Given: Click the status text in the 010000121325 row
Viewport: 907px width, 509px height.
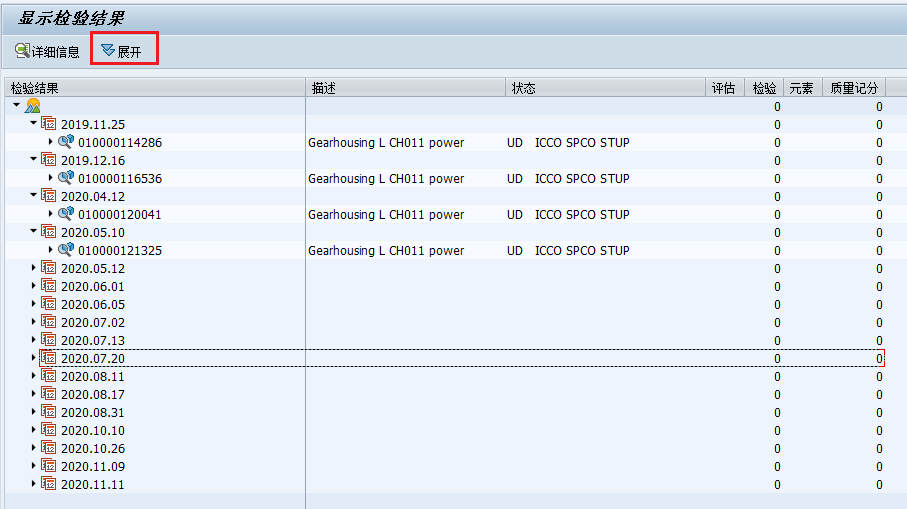Looking at the screenshot, I should [568, 250].
